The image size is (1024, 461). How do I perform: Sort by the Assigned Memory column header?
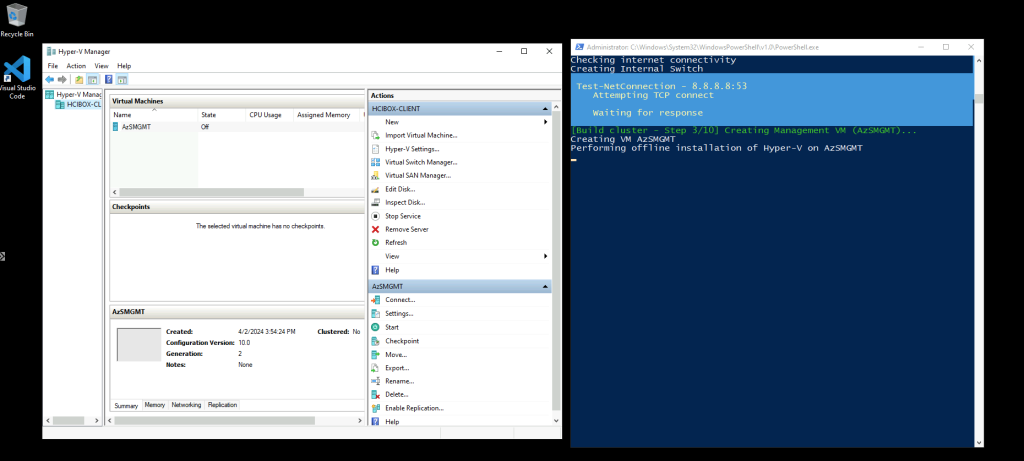(x=326, y=115)
